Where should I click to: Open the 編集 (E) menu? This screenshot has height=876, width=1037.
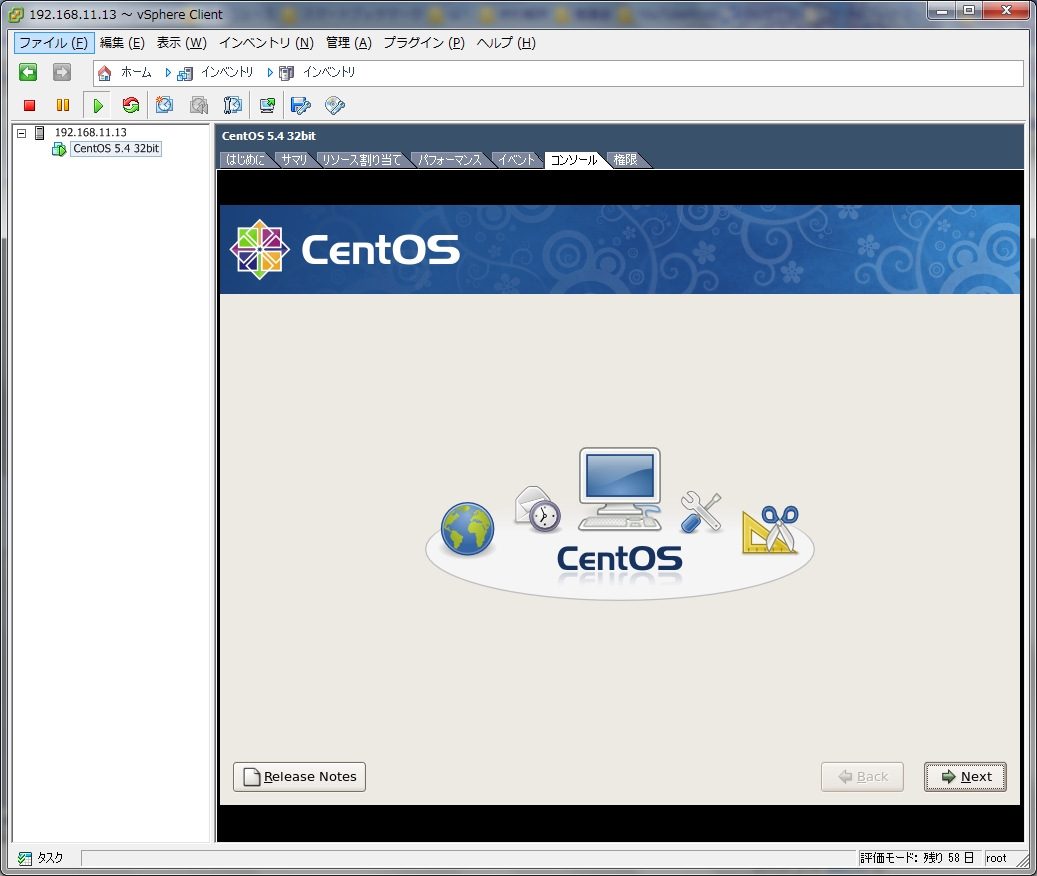click(x=122, y=43)
